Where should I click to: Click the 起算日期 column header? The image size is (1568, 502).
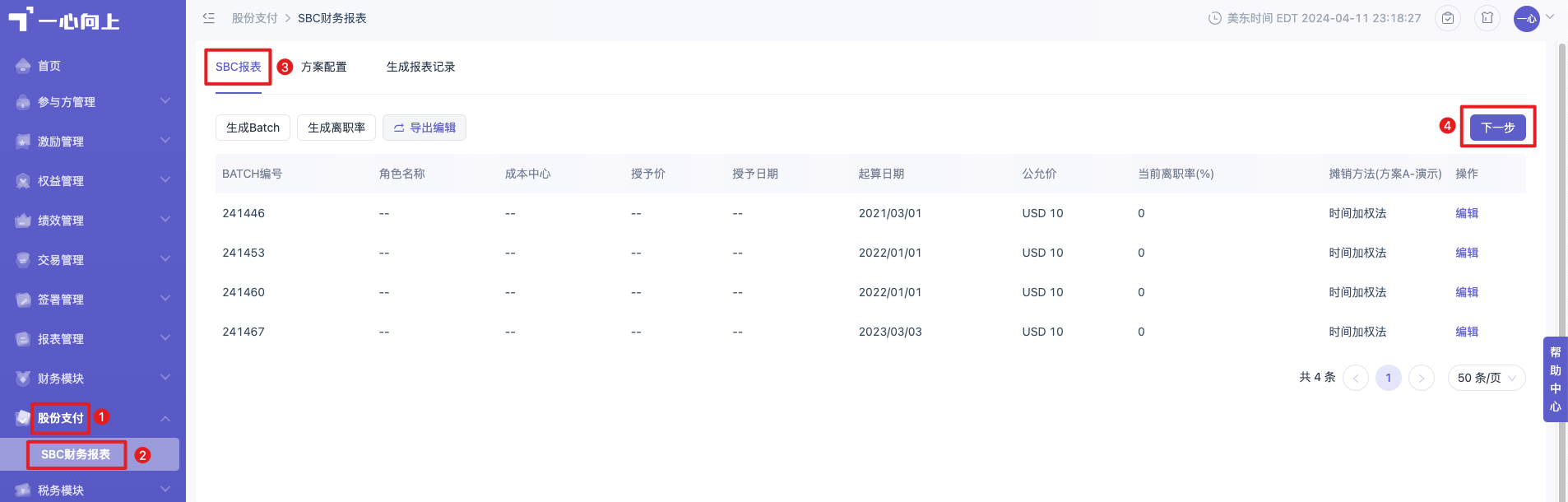(882, 174)
